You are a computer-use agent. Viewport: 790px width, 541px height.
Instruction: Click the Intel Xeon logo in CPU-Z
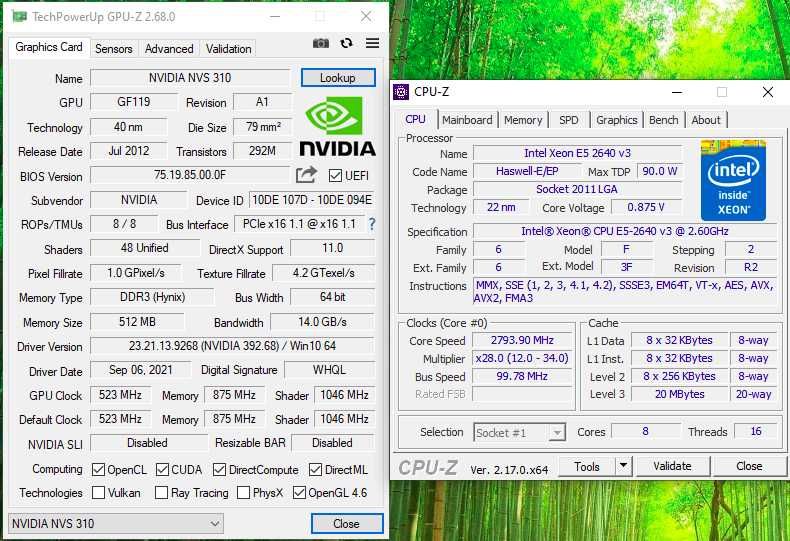click(x=733, y=180)
